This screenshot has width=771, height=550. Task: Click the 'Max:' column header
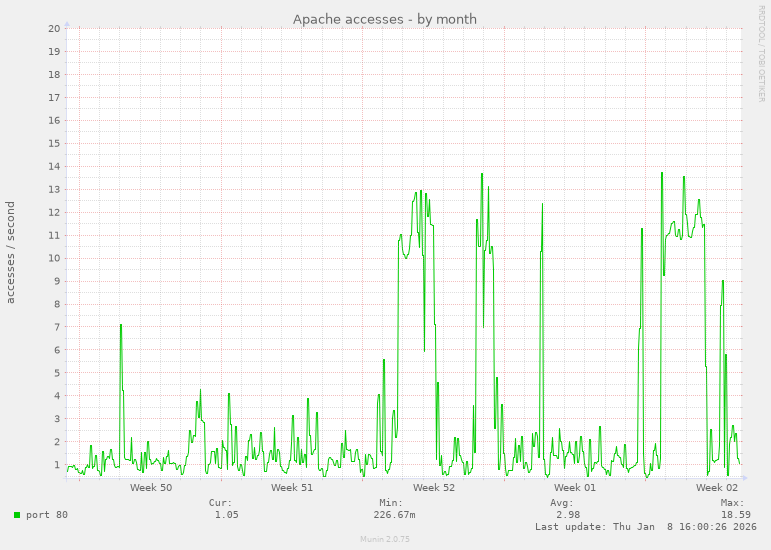point(733,503)
